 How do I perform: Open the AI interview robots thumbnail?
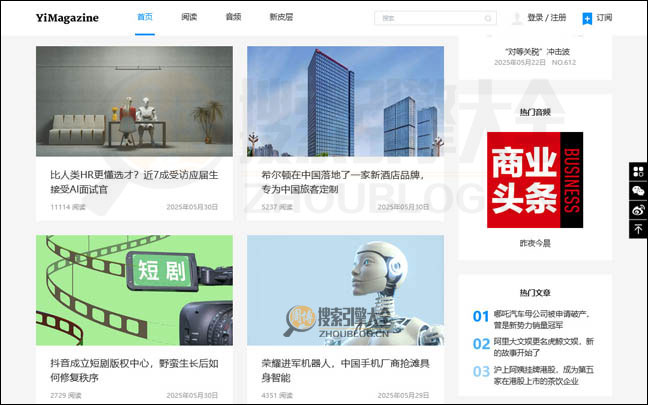[134, 101]
